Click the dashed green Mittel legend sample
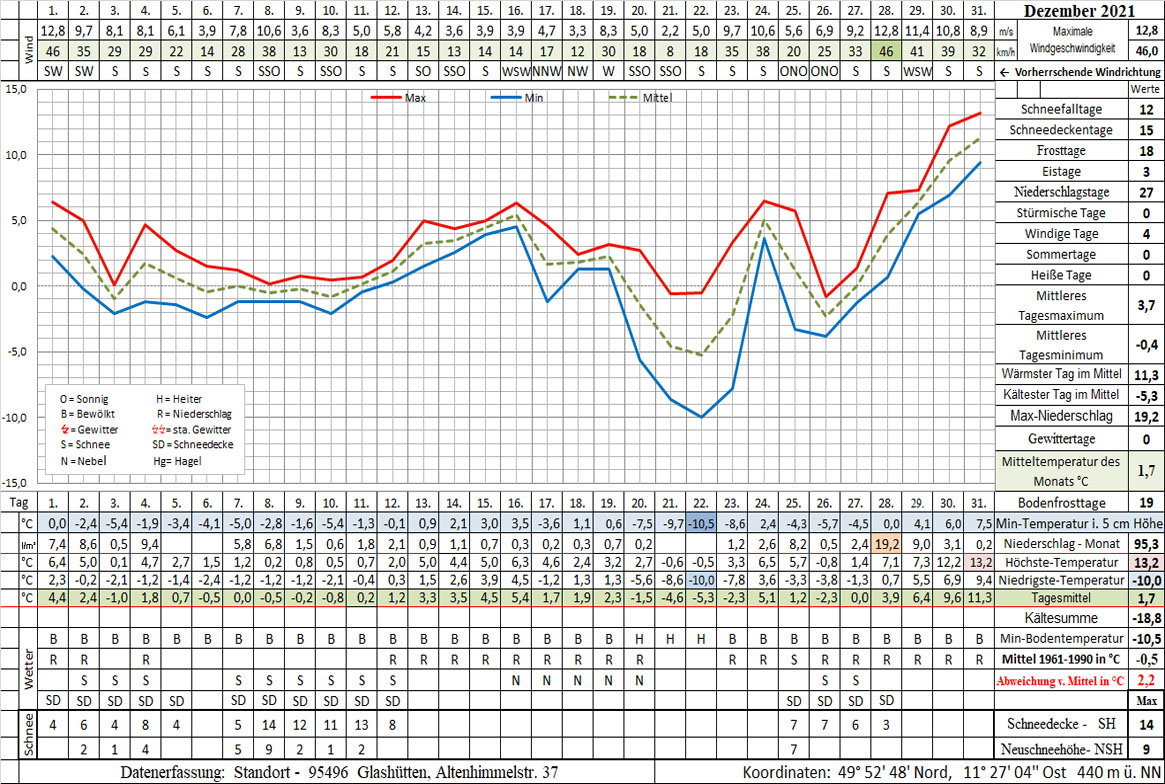This screenshot has width=1165, height=784. [x=625, y=98]
